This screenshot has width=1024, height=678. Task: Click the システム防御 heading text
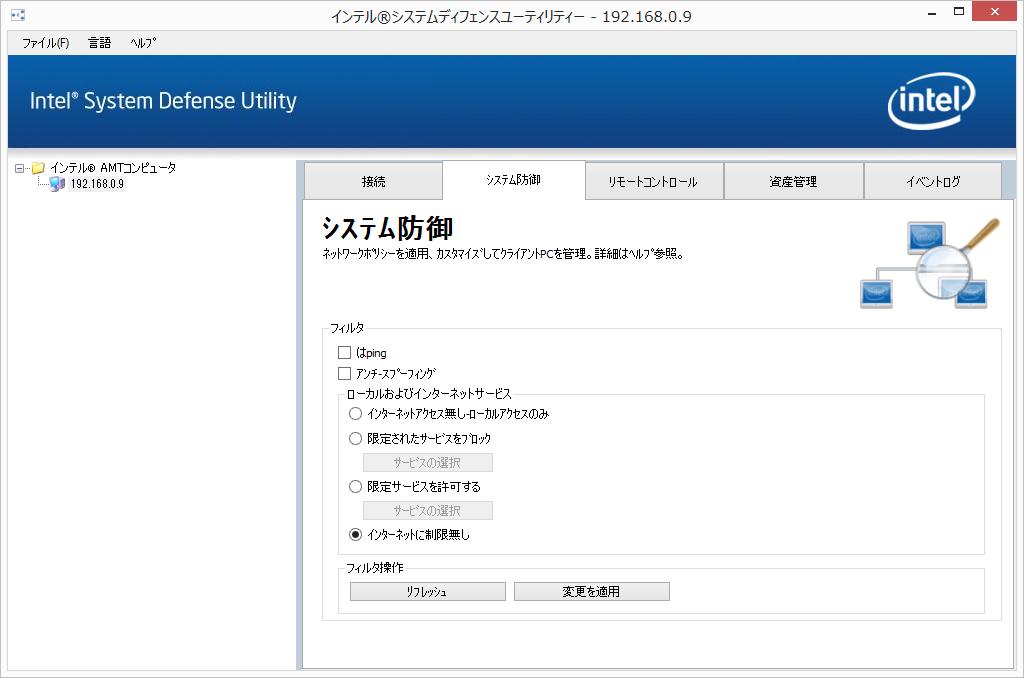click(x=387, y=229)
